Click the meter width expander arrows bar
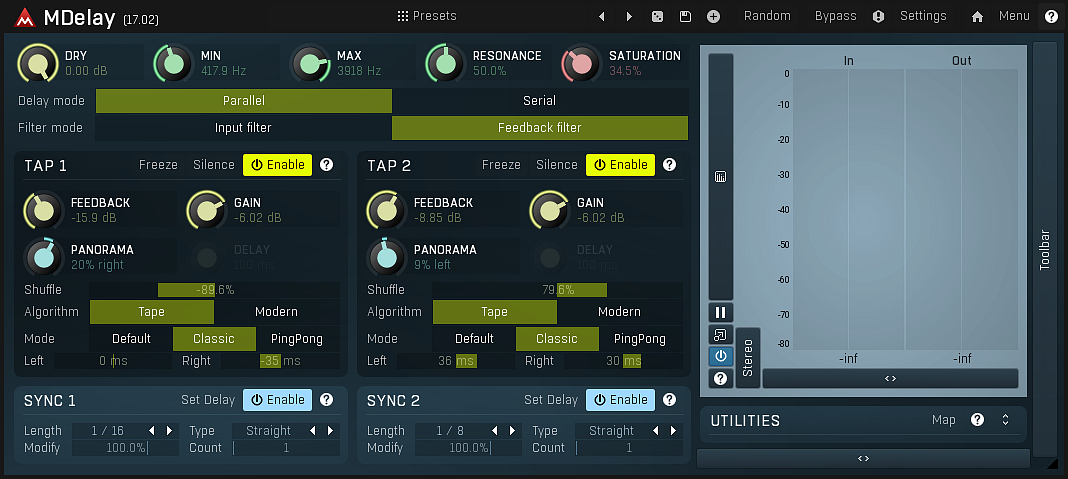 [890, 378]
